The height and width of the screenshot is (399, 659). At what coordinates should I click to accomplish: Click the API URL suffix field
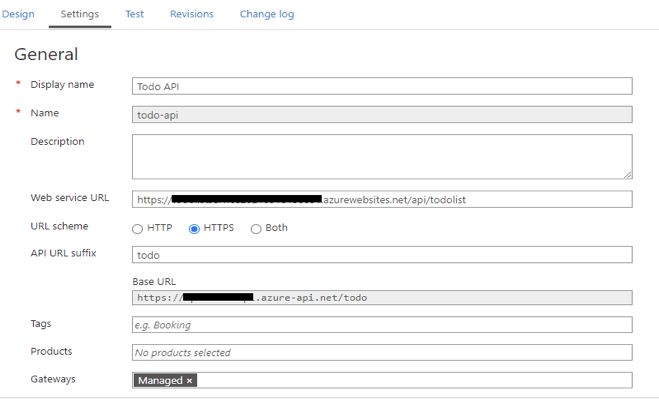pyautogui.click(x=382, y=255)
